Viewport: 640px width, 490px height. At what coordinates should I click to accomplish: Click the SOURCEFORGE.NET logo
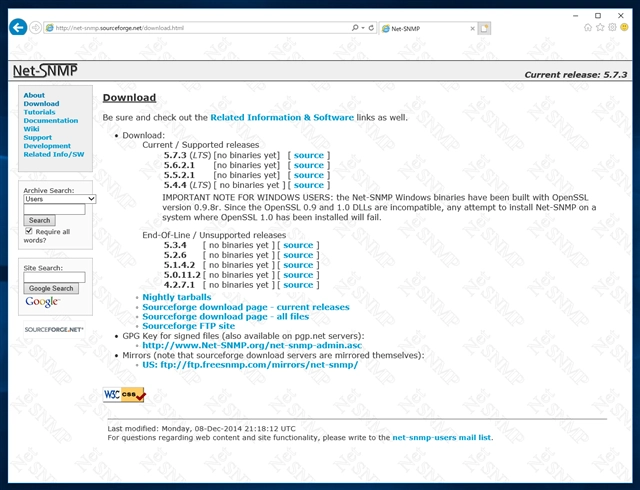[x=54, y=330]
